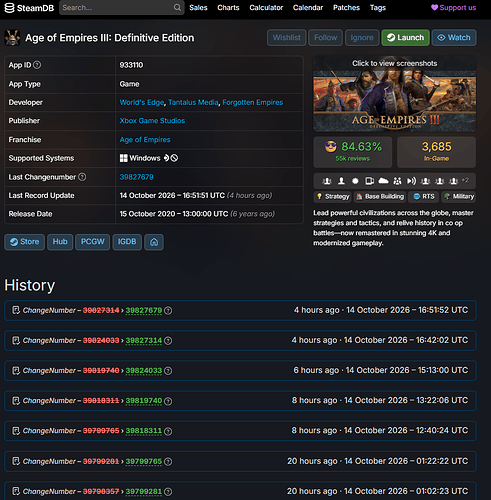Click the search magnifier icon
This screenshot has width=491, height=500.
[177, 7]
